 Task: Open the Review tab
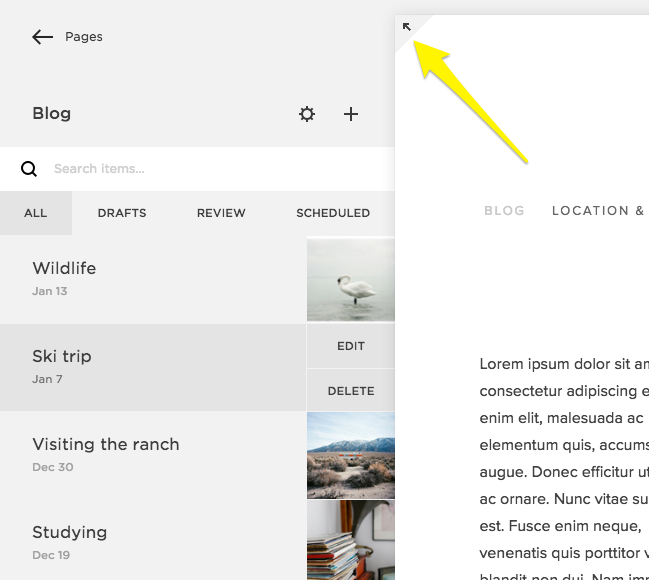click(221, 213)
